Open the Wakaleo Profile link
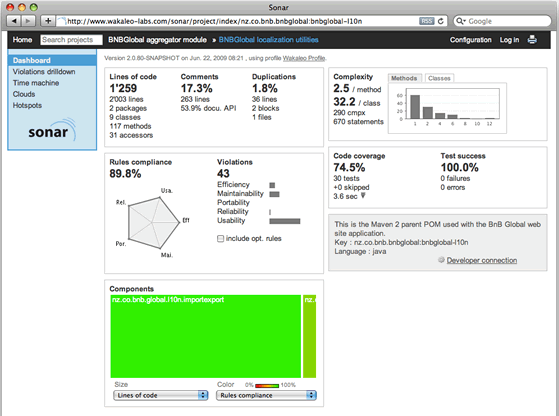The image size is (559, 416). (x=304, y=58)
